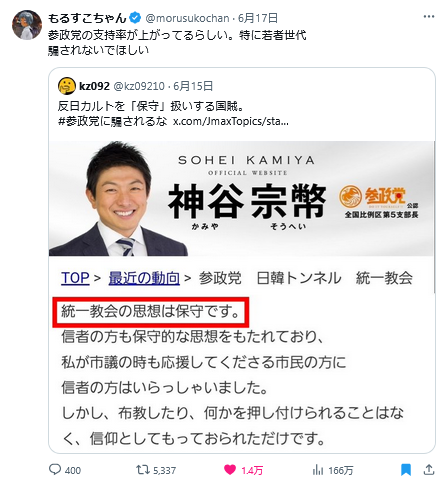Click the share upload icon
This screenshot has width=447, height=486.
point(429,470)
